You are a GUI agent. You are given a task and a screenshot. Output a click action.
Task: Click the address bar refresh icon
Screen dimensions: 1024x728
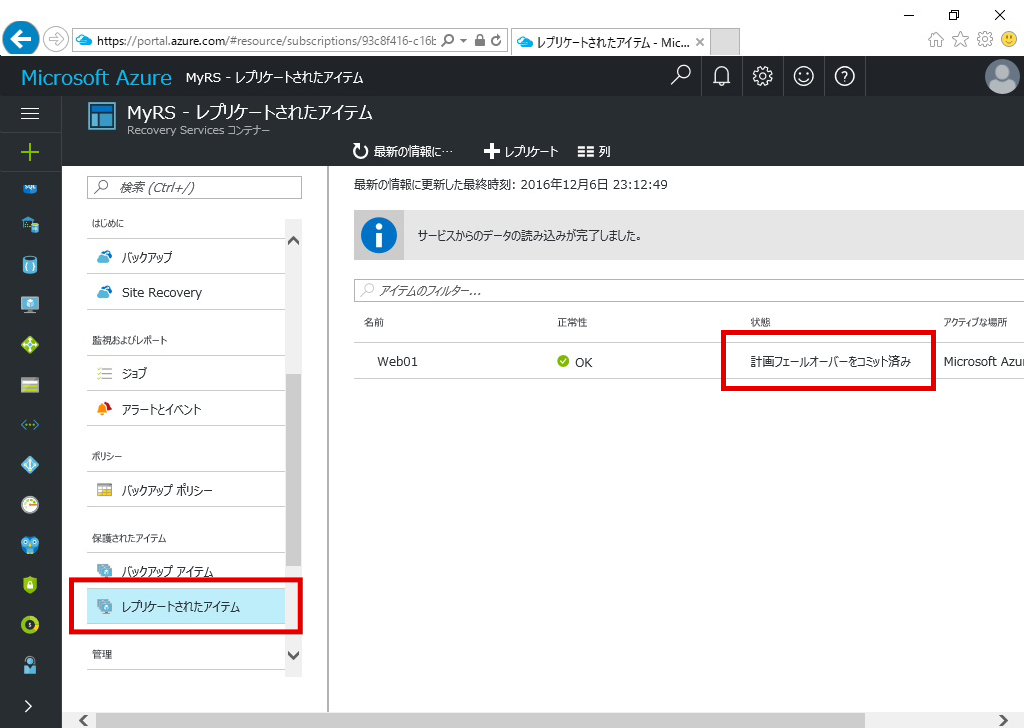pos(496,40)
